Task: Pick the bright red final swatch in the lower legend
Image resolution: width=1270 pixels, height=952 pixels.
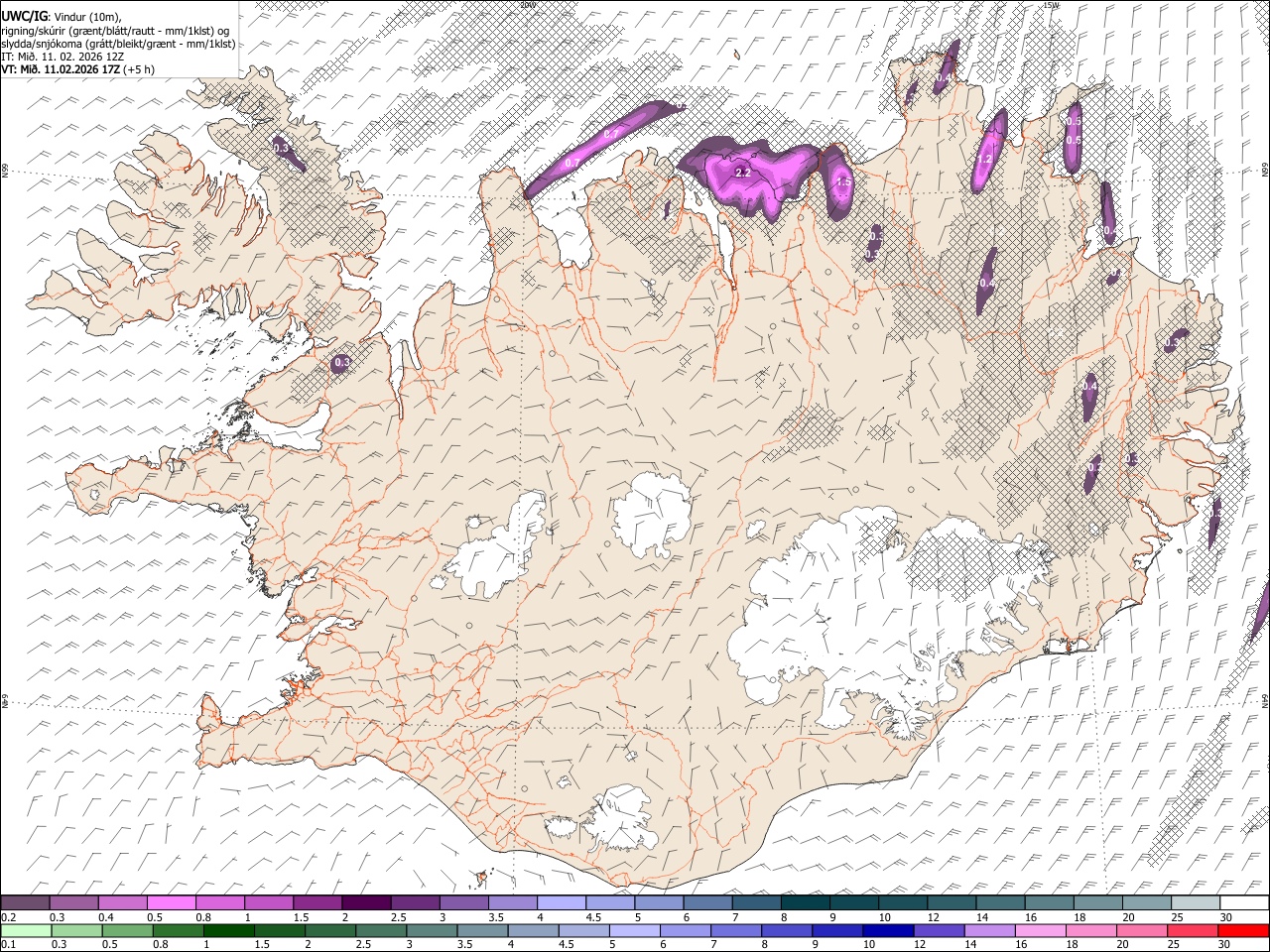Action: [1244, 930]
